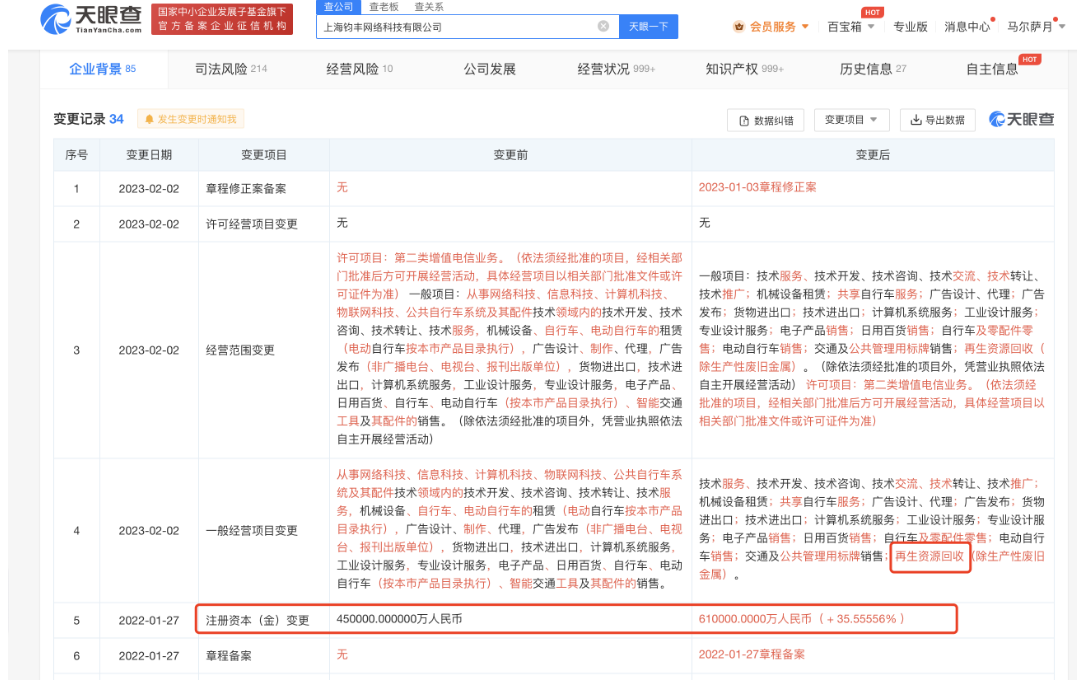Click 一般经营项目变更 in row 4
Image resolution: width=1077 pixels, height=698 pixels.
[x=251, y=530]
